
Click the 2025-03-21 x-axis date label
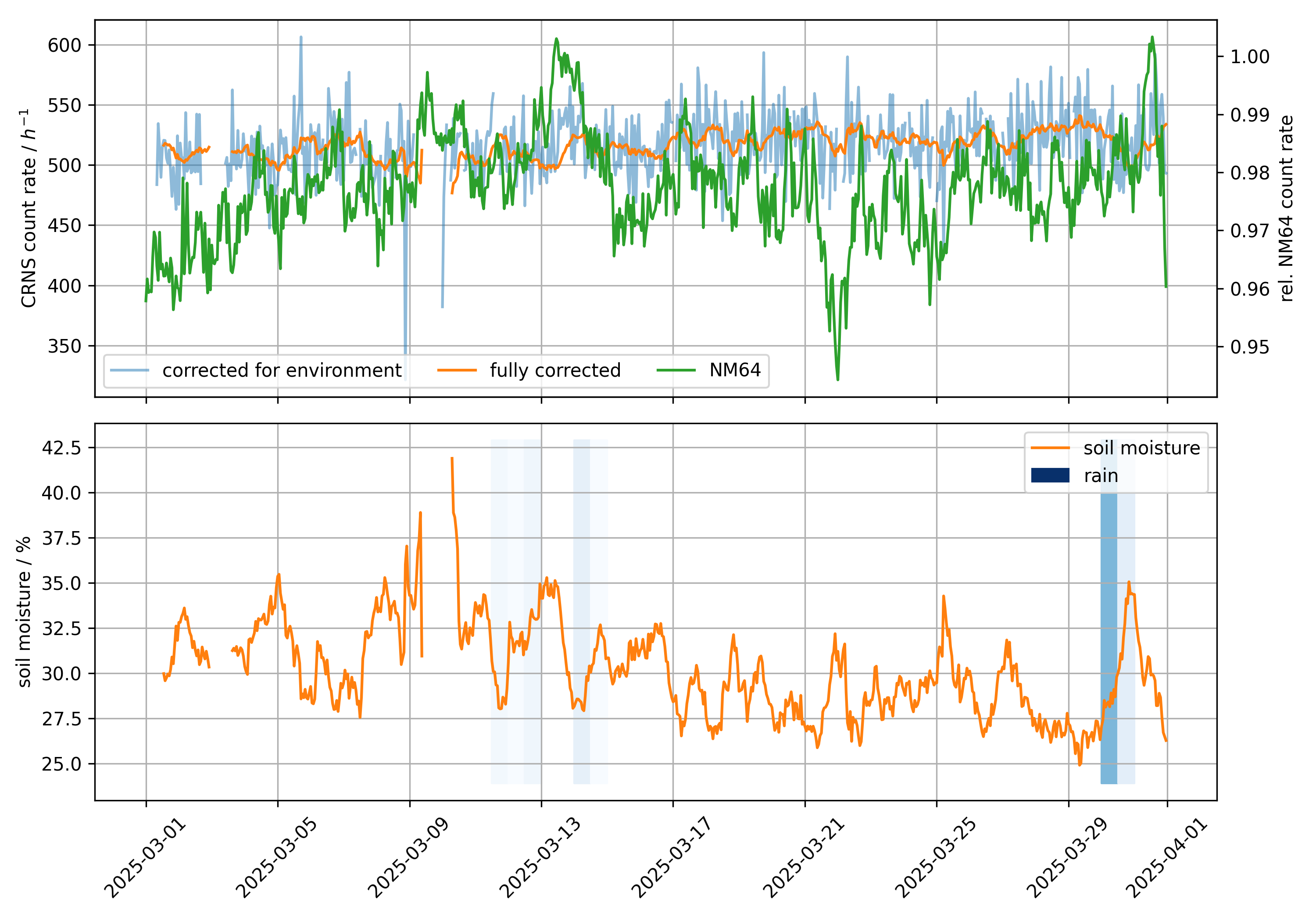pyautogui.click(x=804, y=858)
